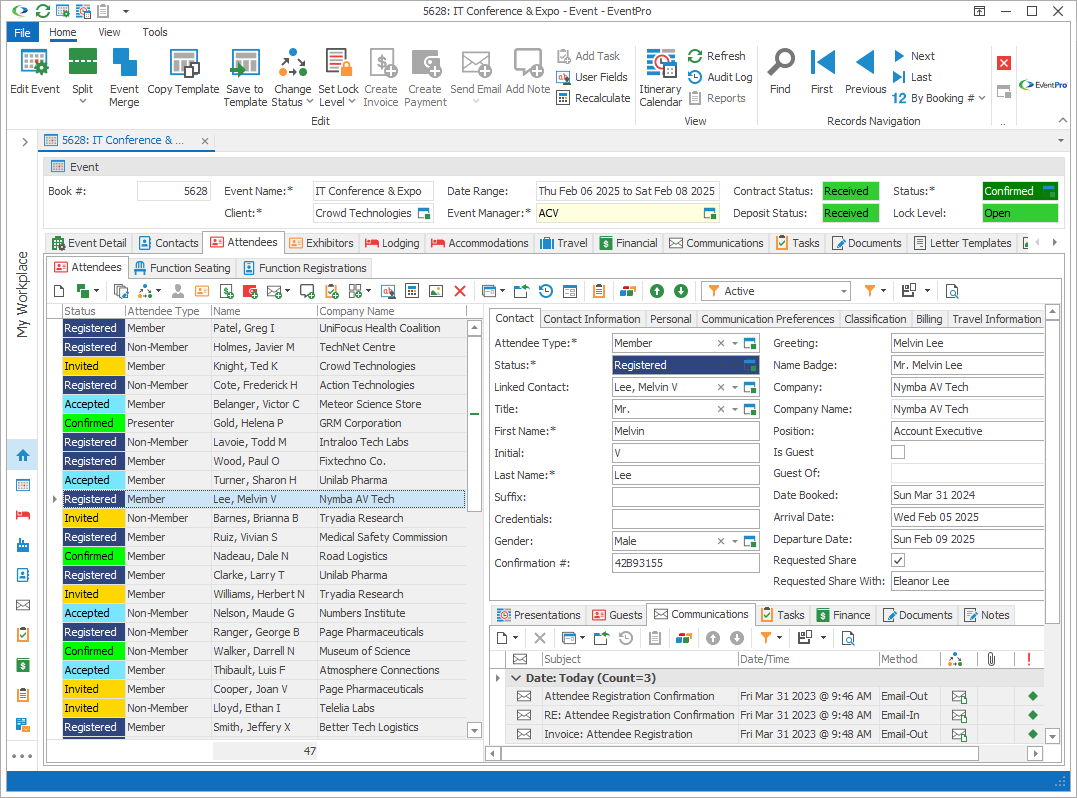Image resolution: width=1077 pixels, height=798 pixels.
Task: Collapse the Date: Today group
Action: [516, 678]
